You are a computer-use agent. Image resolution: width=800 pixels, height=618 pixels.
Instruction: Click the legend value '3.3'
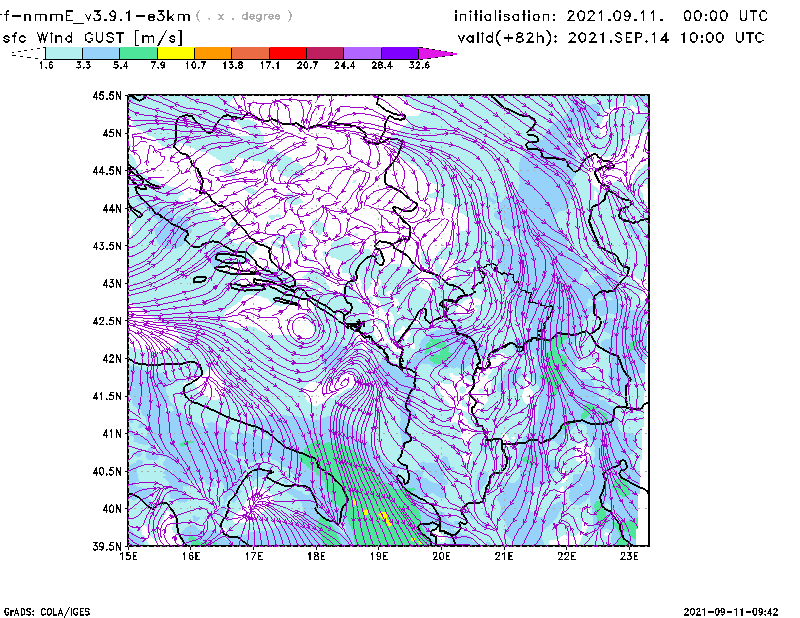(x=83, y=65)
